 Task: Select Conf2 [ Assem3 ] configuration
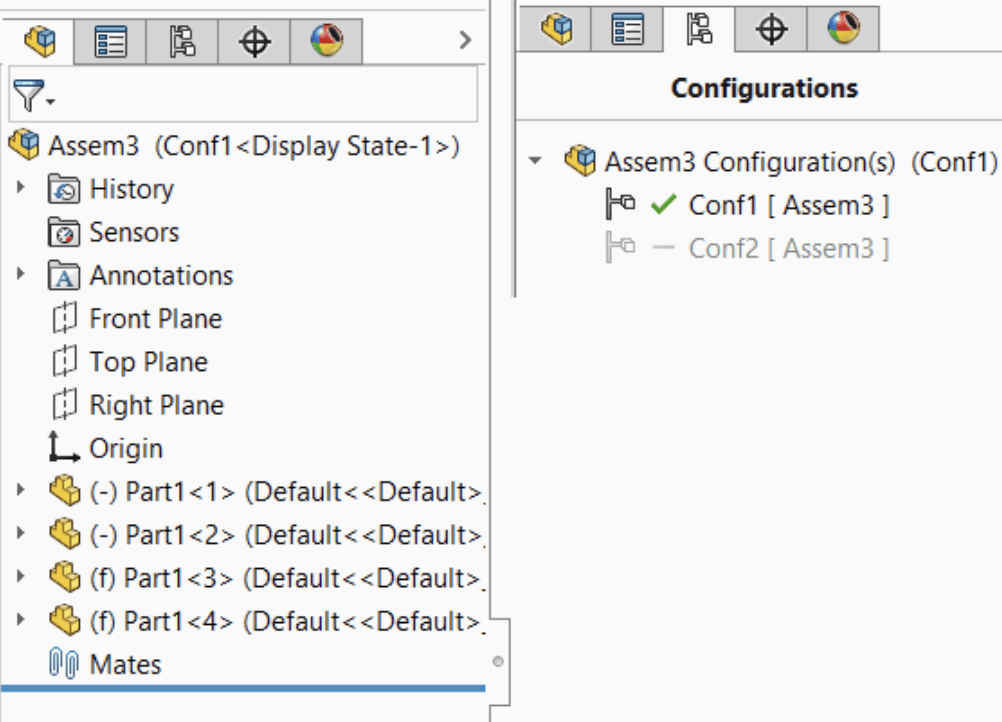[789, 249]
